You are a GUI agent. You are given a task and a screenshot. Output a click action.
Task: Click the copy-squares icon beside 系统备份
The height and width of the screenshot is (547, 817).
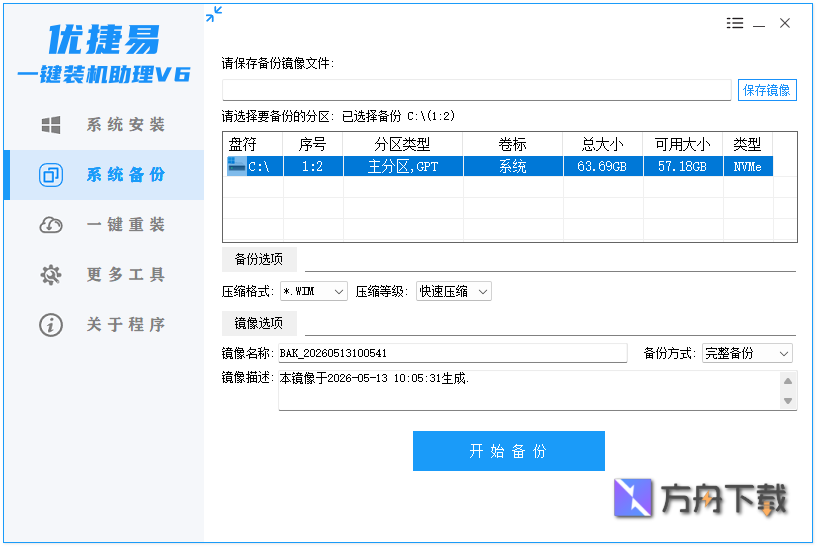[x=51, y=175]
